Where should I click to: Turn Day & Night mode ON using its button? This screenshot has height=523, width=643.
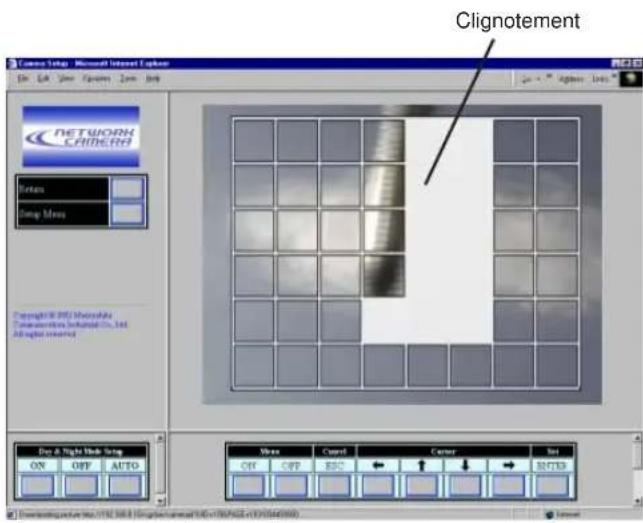(37, 485)
